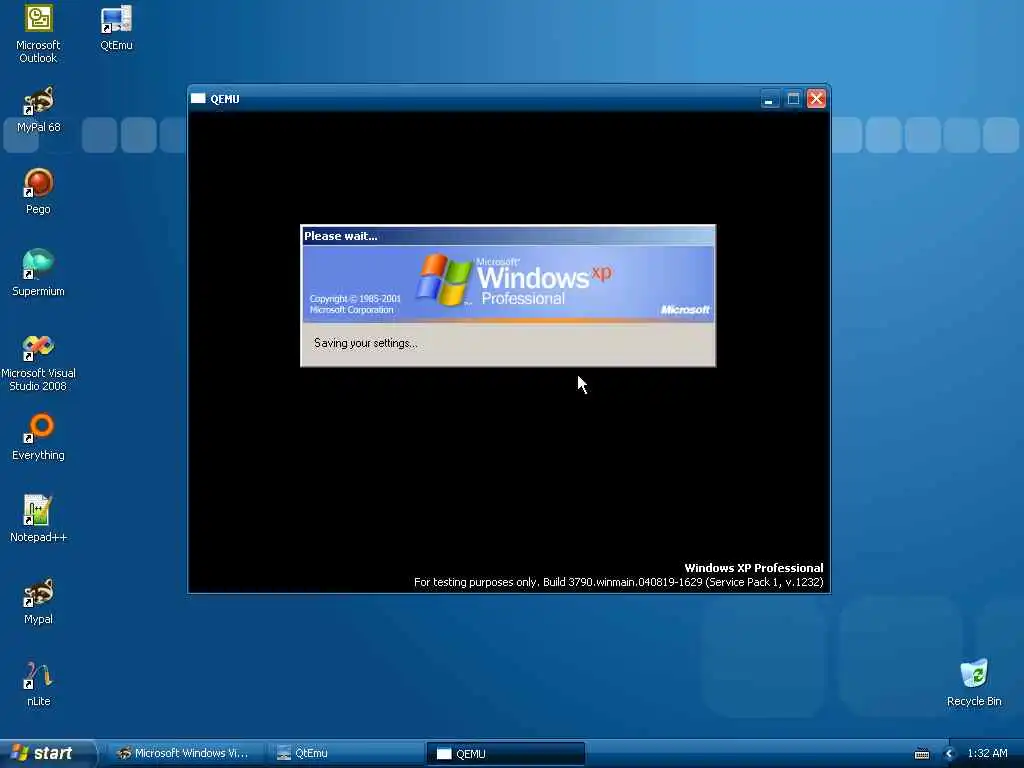Launch Supermium from the desktop
The image size is (1024, 768).
(38, 273)
